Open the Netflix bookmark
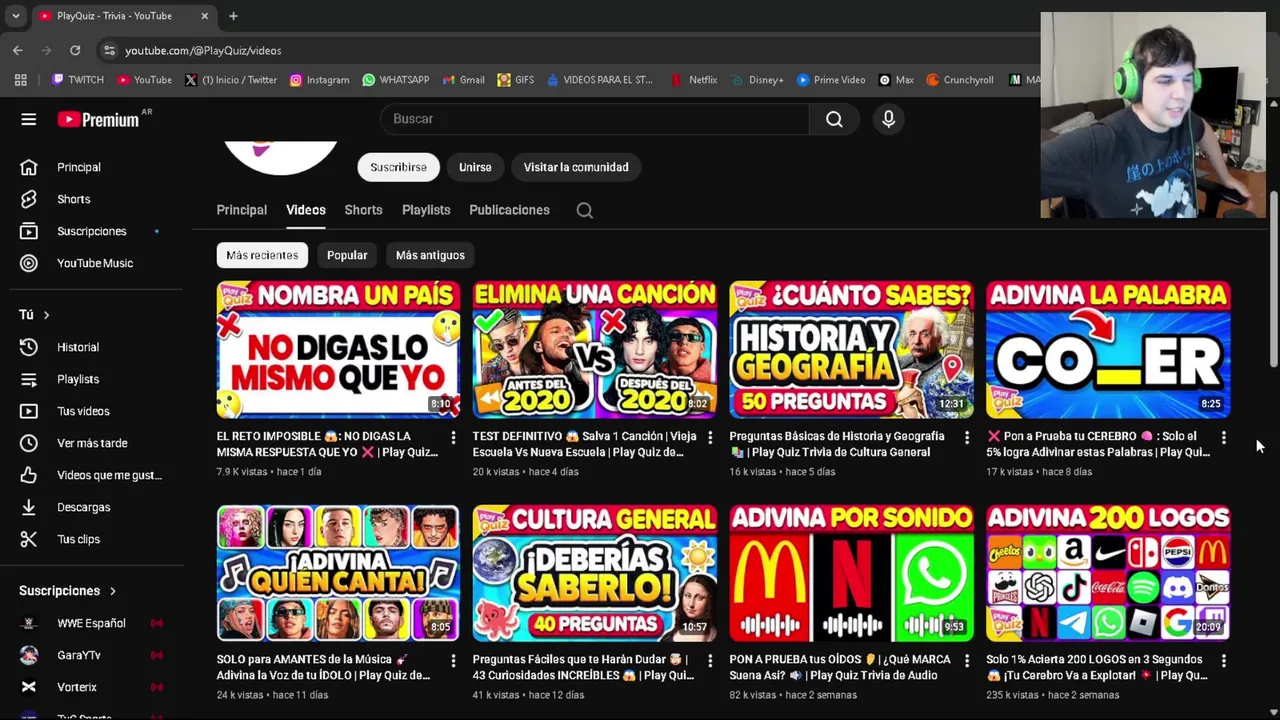Image resolution: width=1280 pixels, height=720 pixels. pyautogui.click(x=694, y=80)
